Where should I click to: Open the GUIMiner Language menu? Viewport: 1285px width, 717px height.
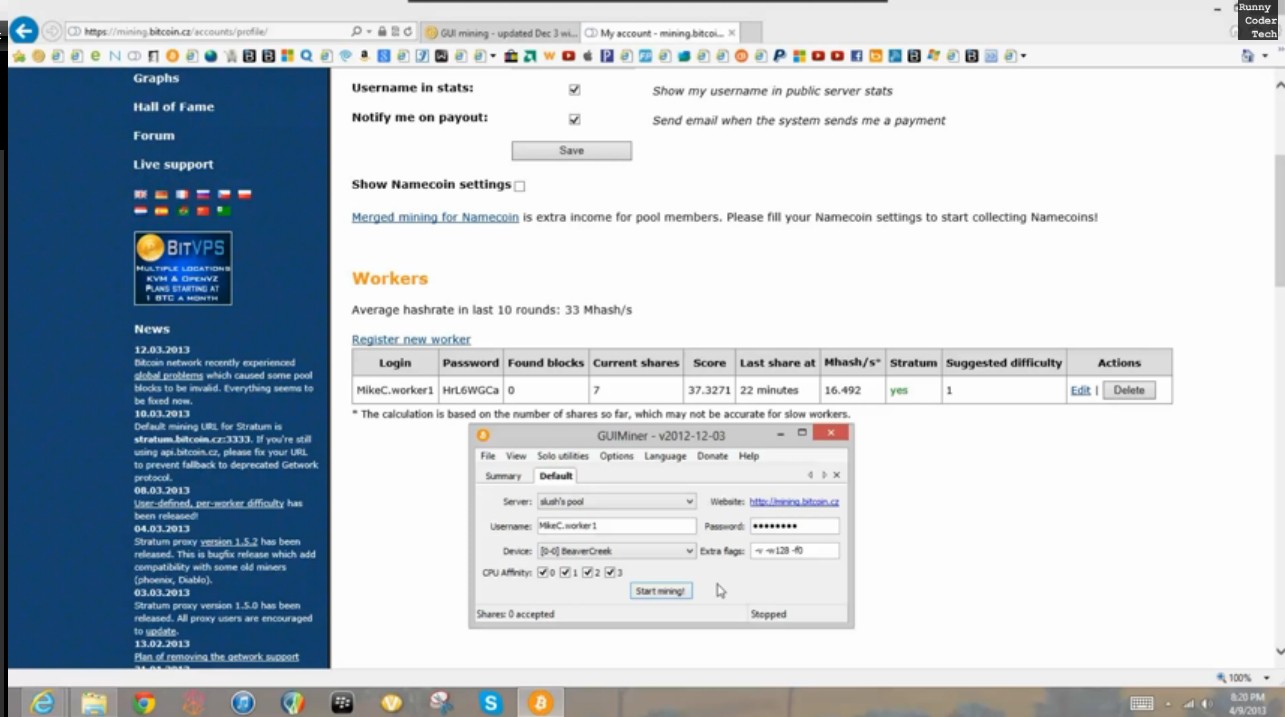pyautogui.click(x=665, y=456)
